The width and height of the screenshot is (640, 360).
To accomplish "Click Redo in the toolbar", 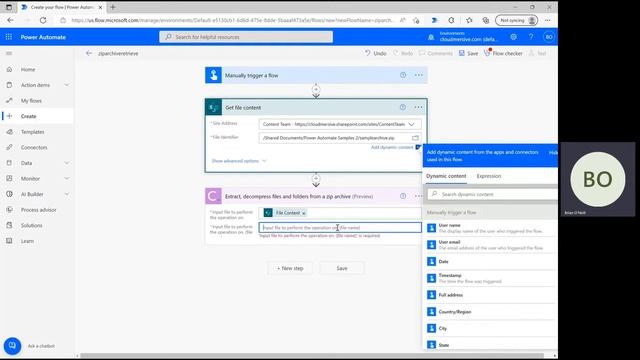I will coord(403,53).
